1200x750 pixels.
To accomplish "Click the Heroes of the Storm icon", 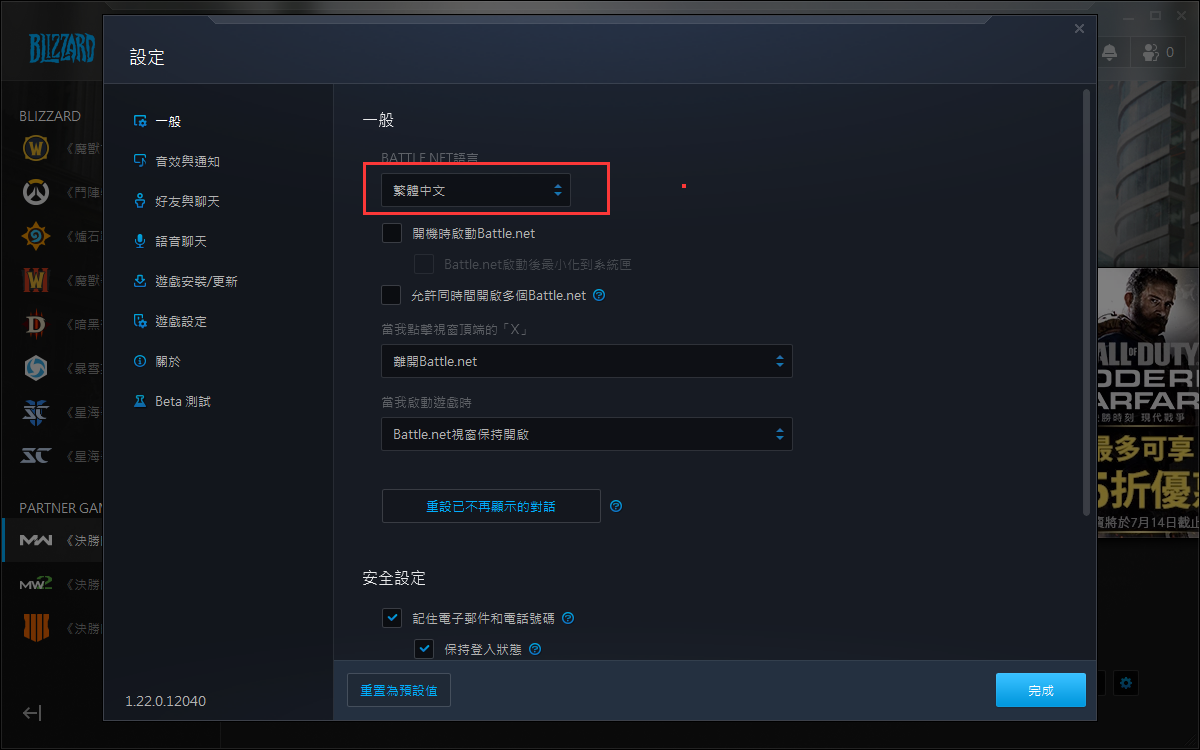I will pos(36,368).
